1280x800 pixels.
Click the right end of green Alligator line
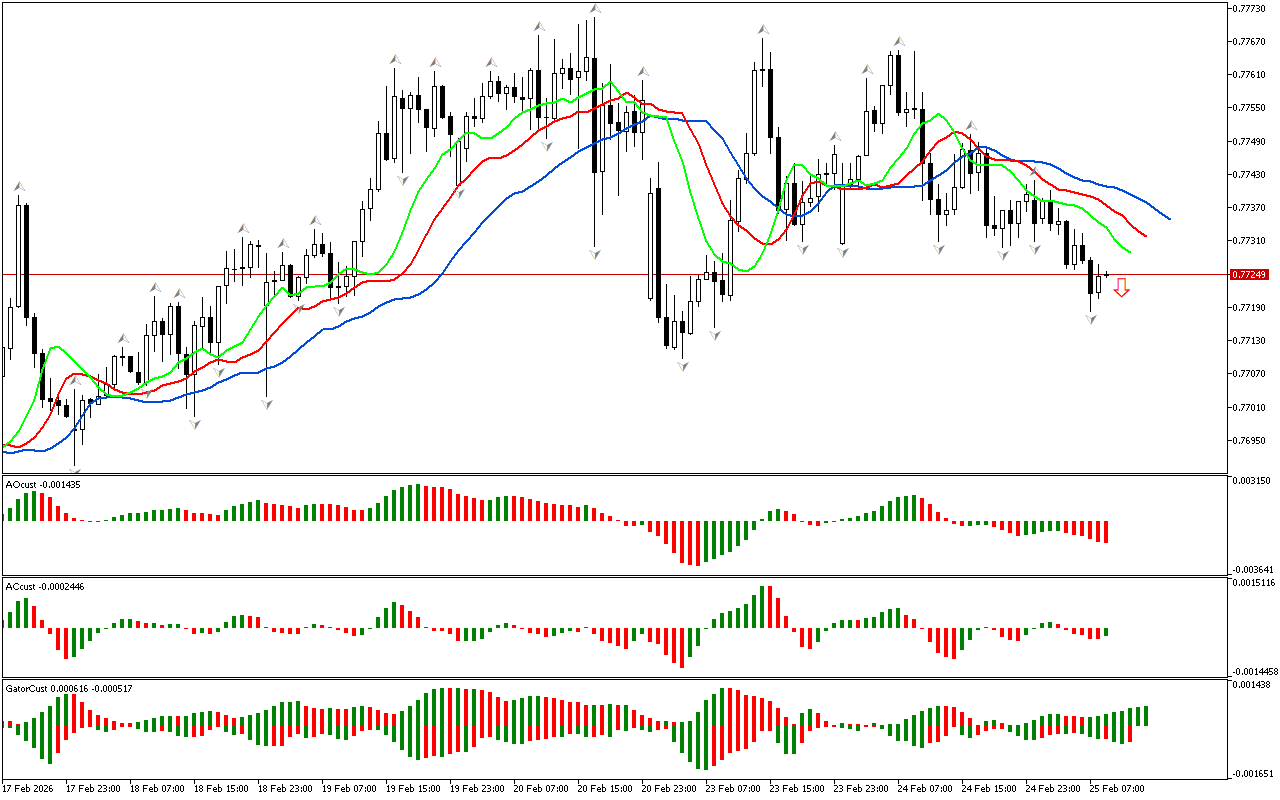1128,251
